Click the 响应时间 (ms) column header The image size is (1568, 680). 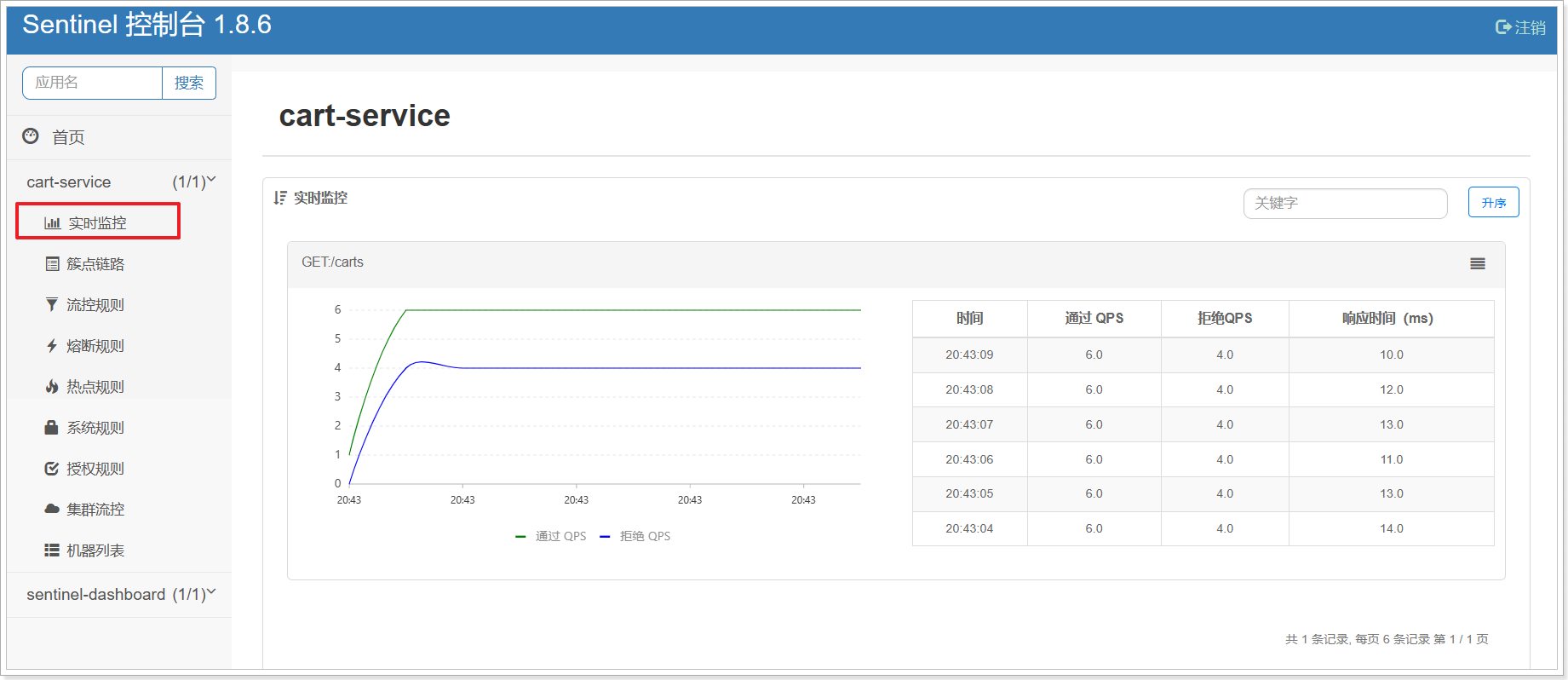pyautogui.click(x=1391, y=318)
